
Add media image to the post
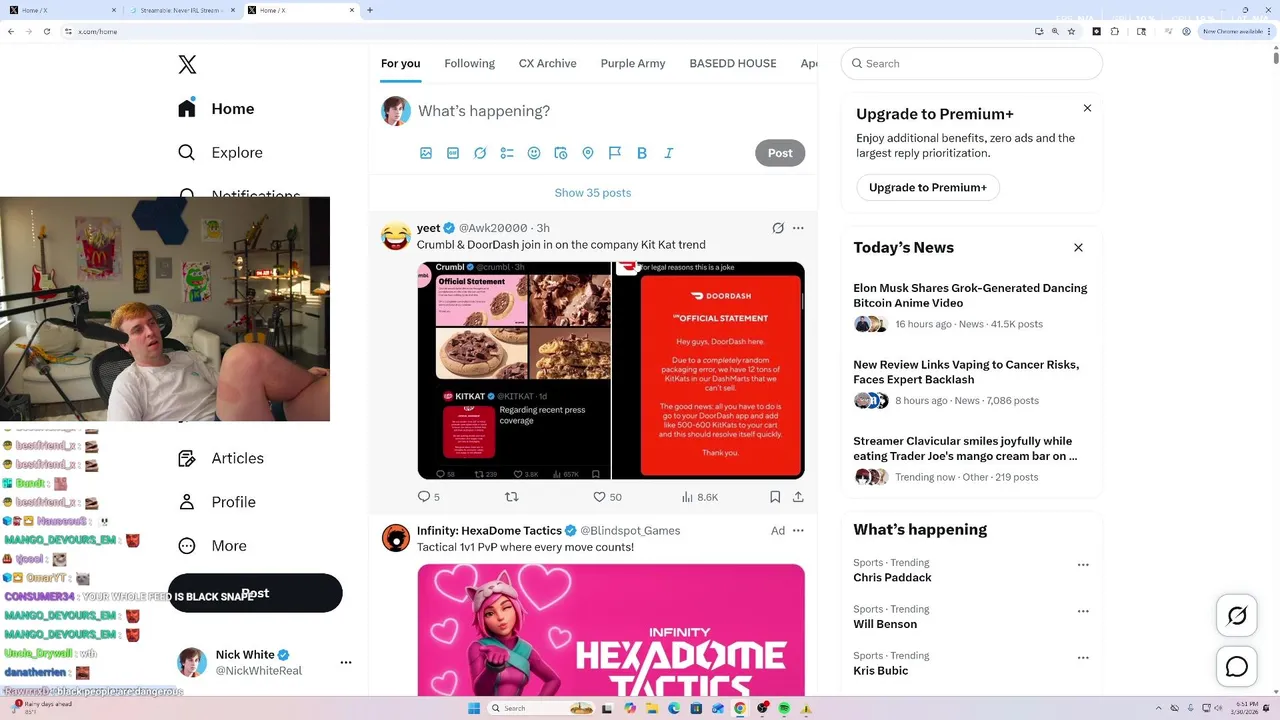click(426, 153)
